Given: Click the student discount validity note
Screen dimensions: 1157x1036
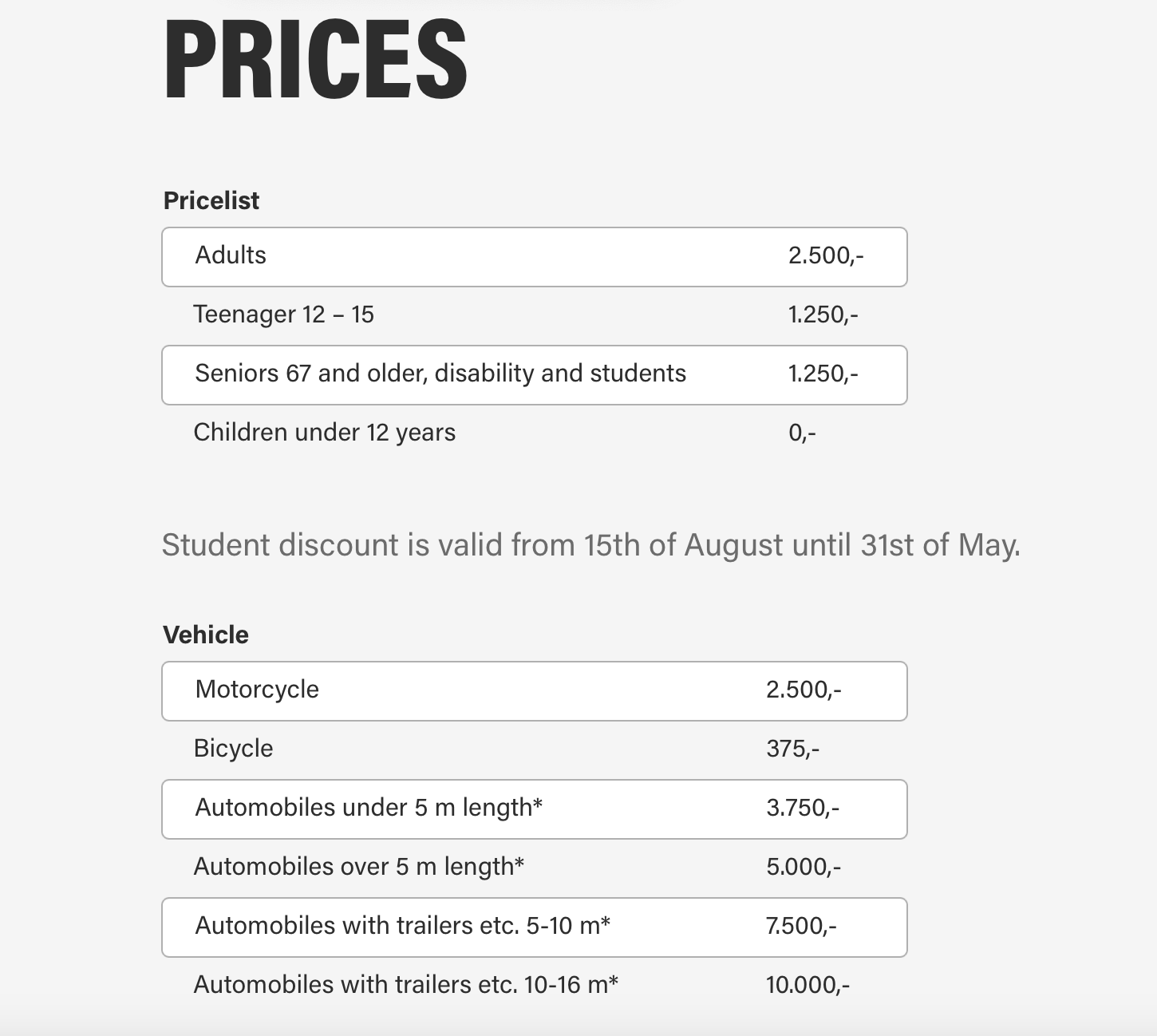Looking at the screenshot, I should [x=591, y=545].
